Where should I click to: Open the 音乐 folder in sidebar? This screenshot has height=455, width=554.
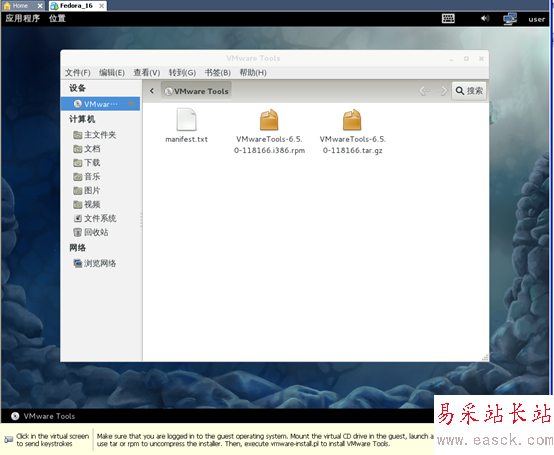pyautogui.click(x=87, y=176)
